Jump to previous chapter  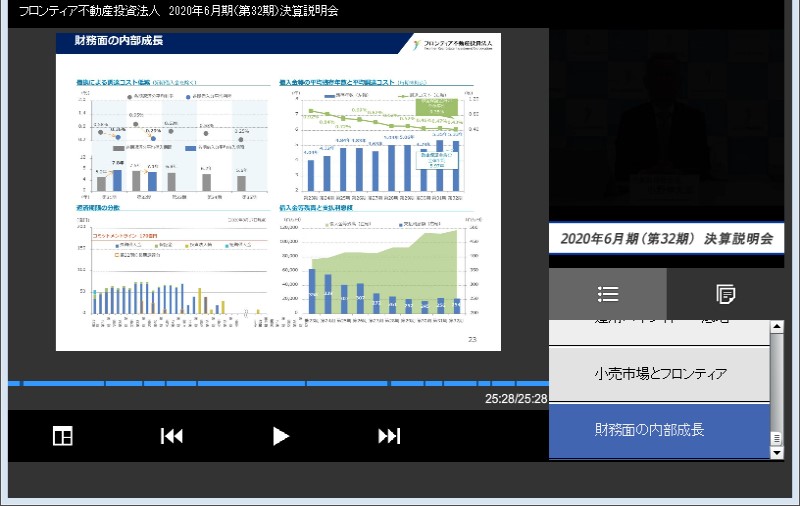(171, 436)
